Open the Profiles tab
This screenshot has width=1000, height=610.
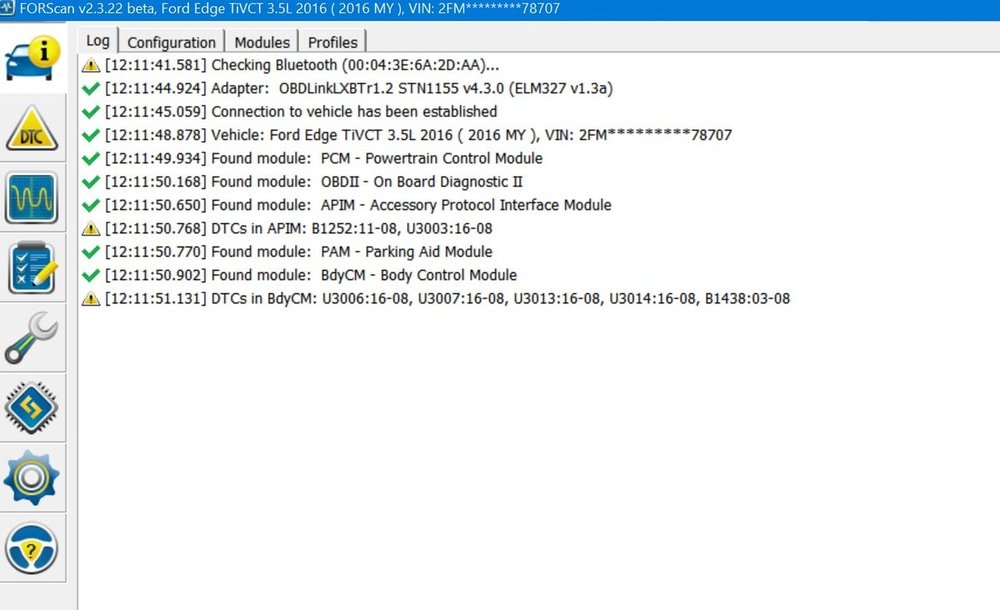tap(333, 42)
